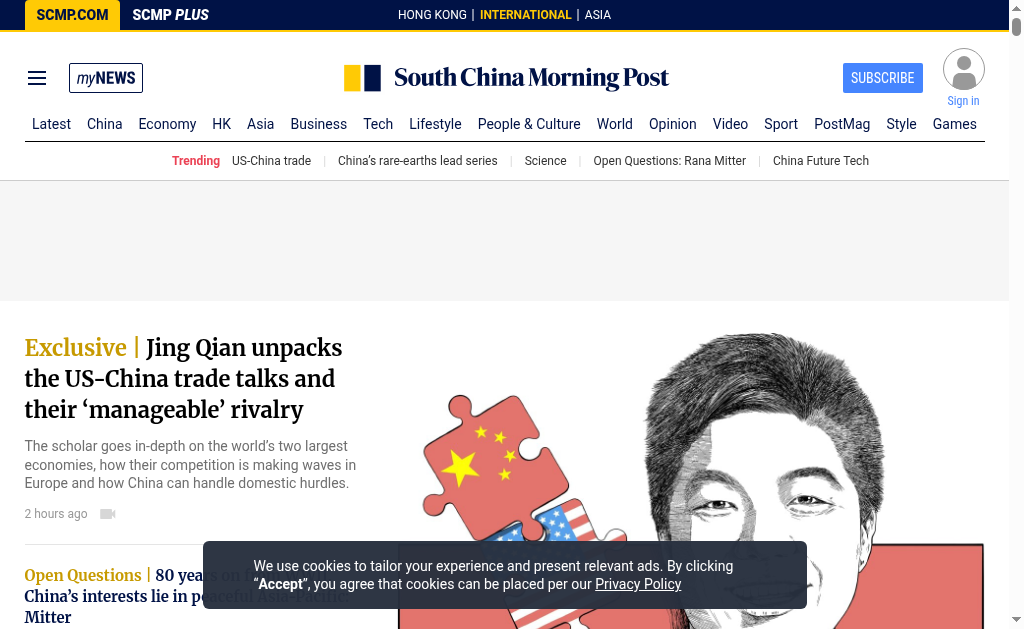Click the user profile avatar icon
Image resolution: width=1024 pixels, height=629 pixels.
point(963,69)
